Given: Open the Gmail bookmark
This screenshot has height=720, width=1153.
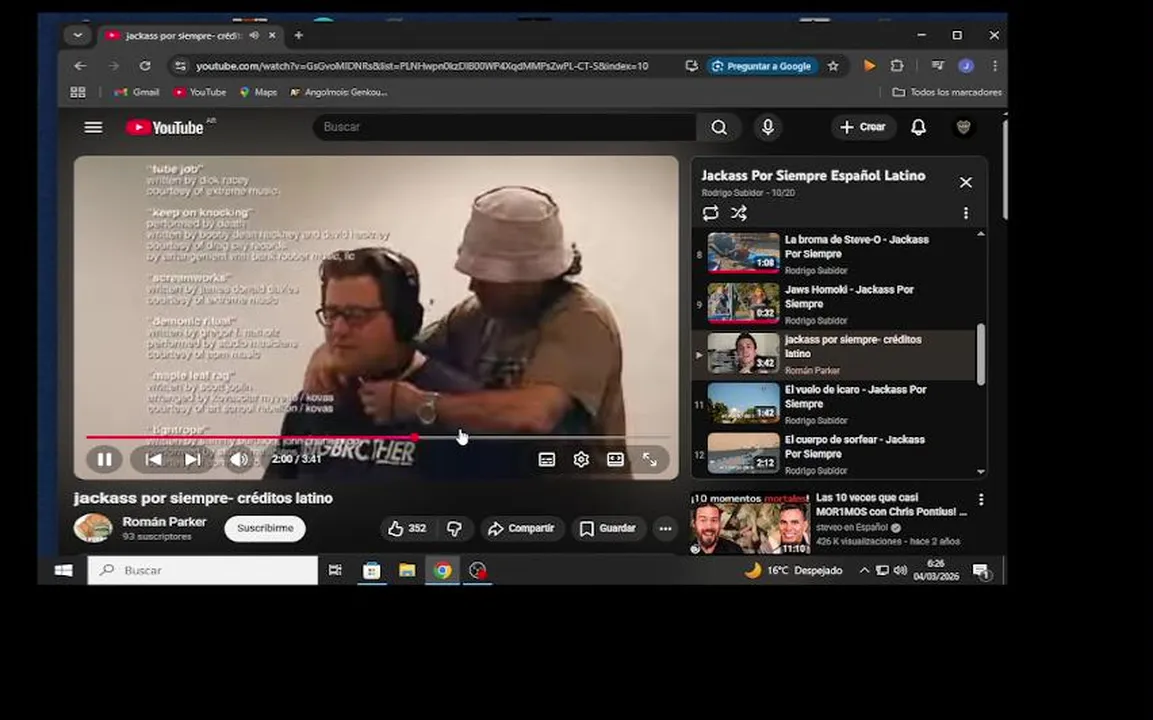Looking at the screenshot, I should point(137,92).
